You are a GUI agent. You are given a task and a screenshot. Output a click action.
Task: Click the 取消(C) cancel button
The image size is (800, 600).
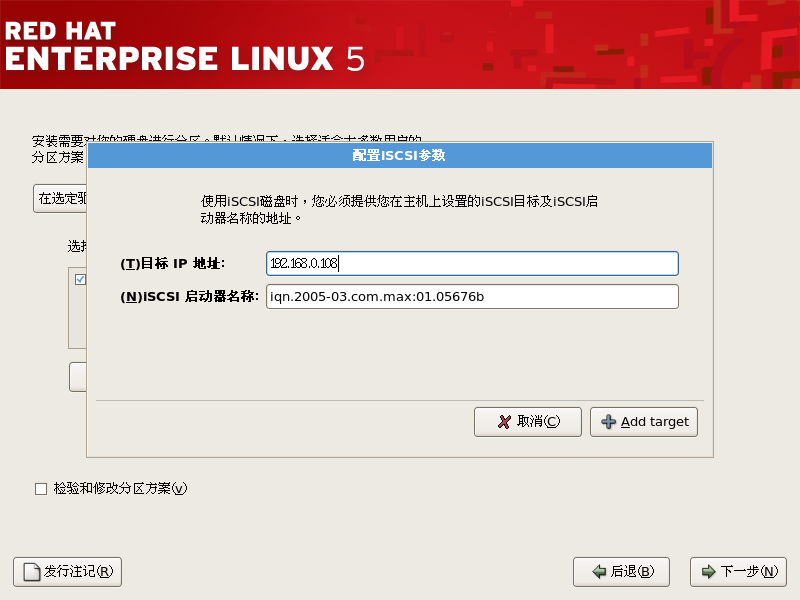(528, 421)
